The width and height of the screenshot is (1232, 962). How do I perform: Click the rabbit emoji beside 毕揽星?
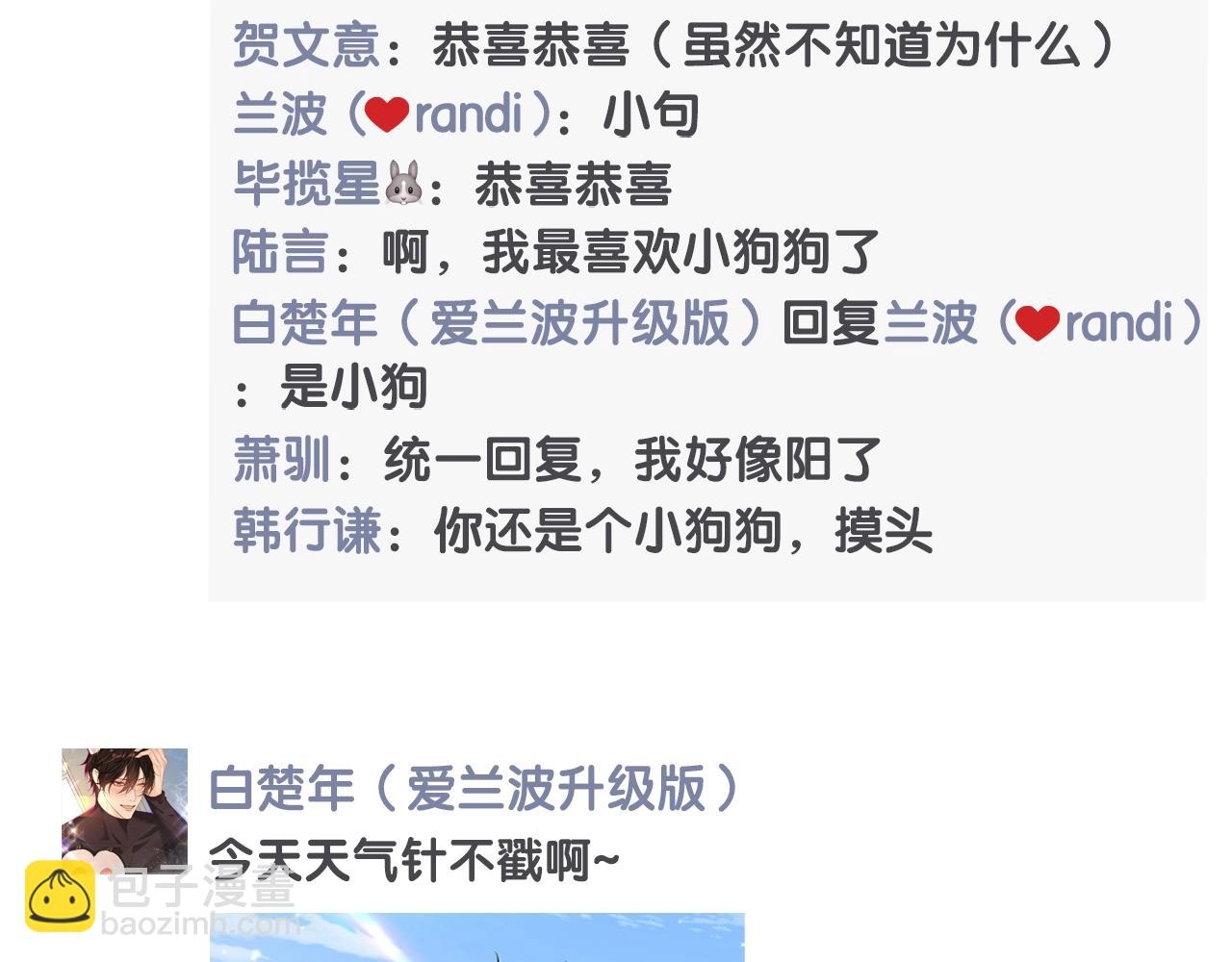point(403,183)
